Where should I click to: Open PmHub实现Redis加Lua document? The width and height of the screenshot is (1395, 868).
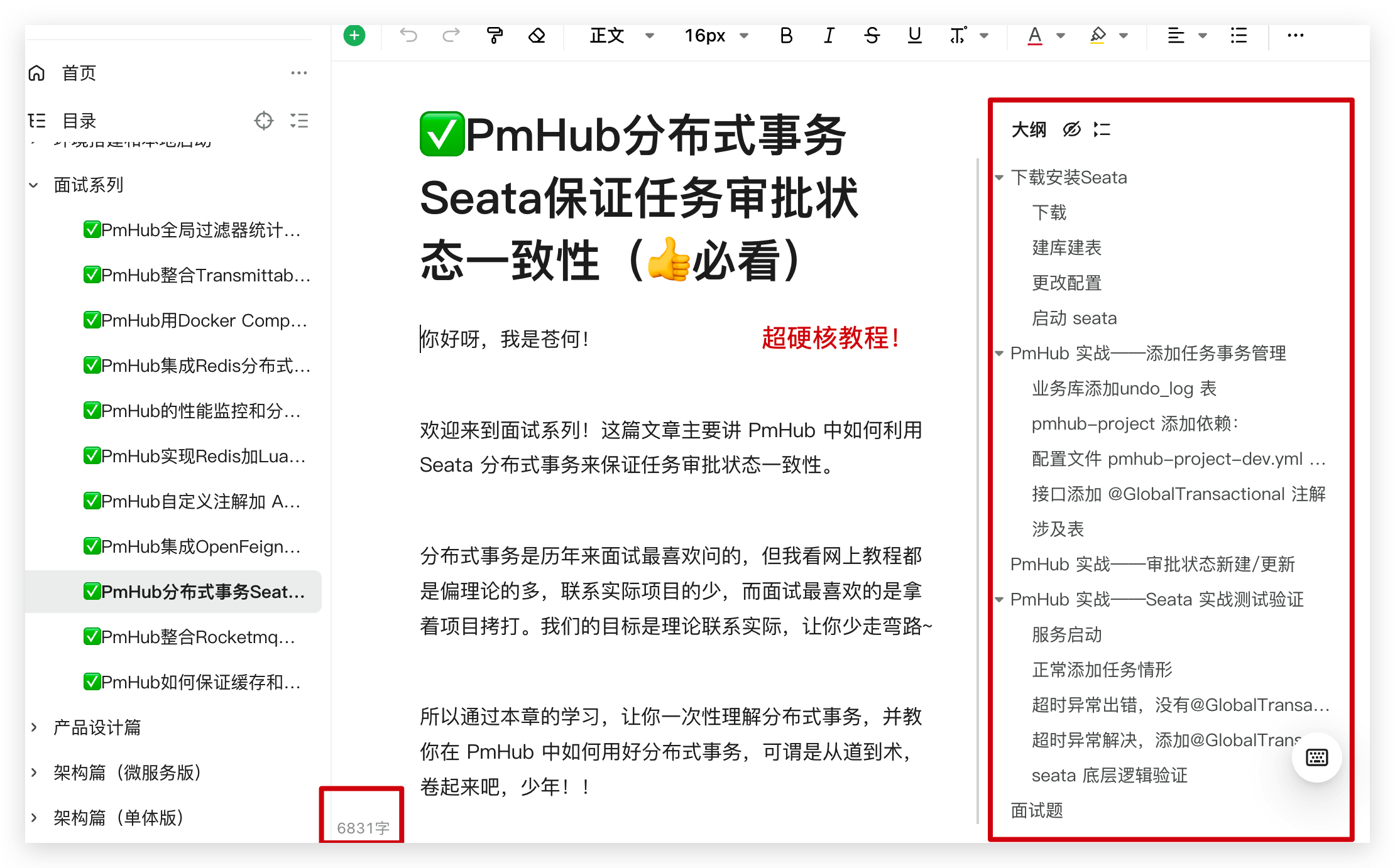[195, 456]
